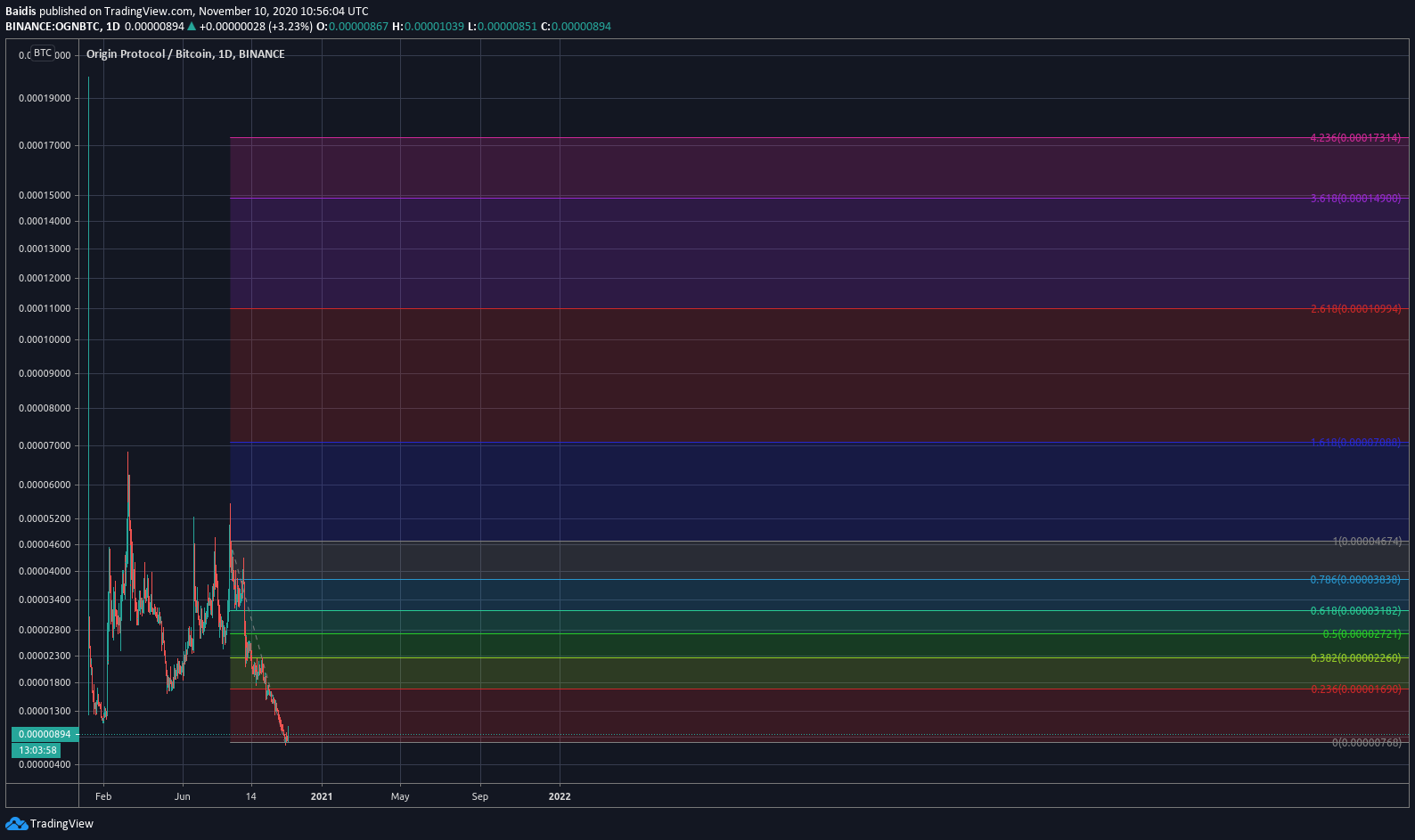This screenshot has width=1415, height=840.
Task: Click the L:0.00000851 low value in header
Action: pos(503,27)
